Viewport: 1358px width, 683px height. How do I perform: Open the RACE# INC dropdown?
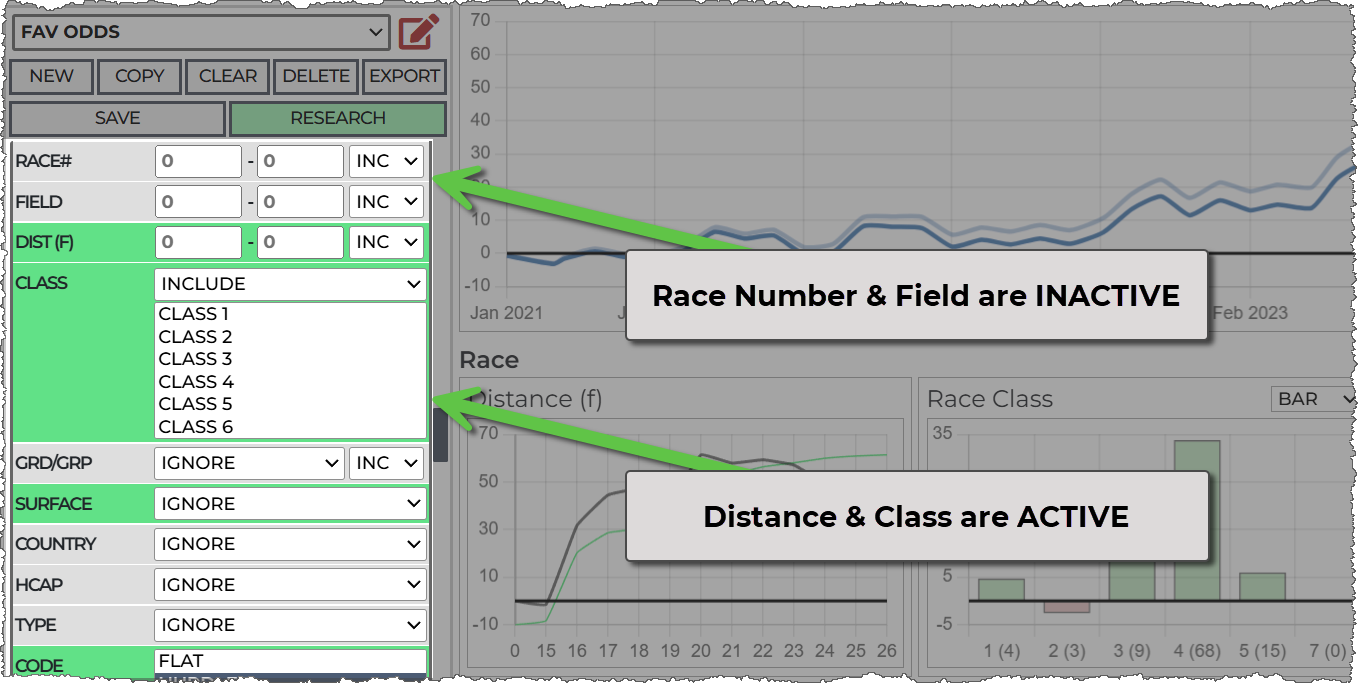click(386, 161)
